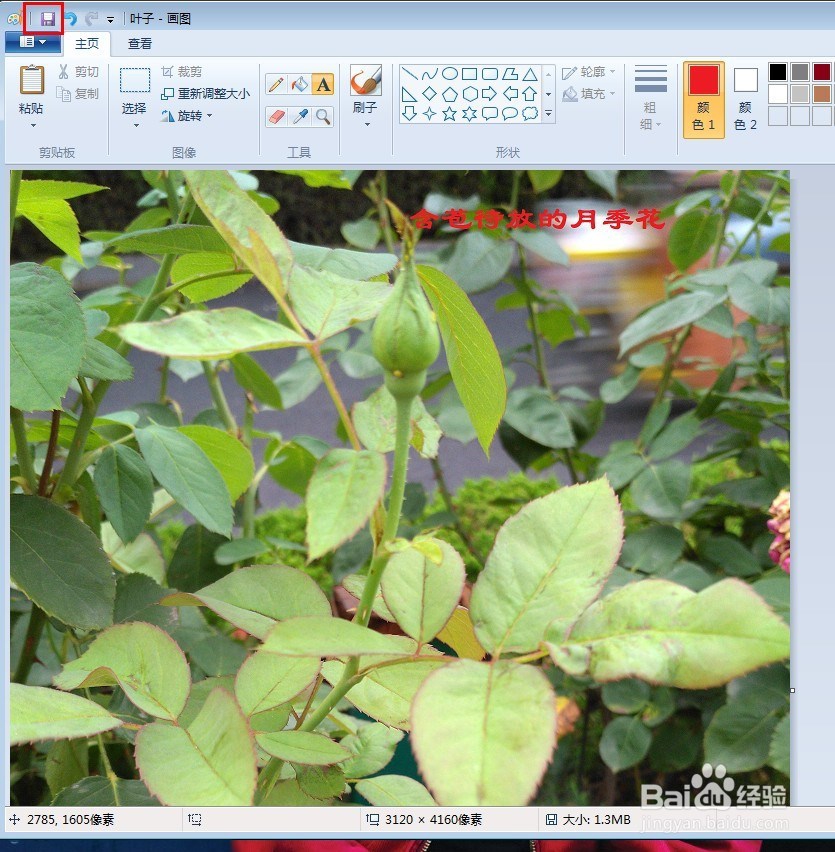Choose the Rounded rectangular callout shape

click(489, 114)
